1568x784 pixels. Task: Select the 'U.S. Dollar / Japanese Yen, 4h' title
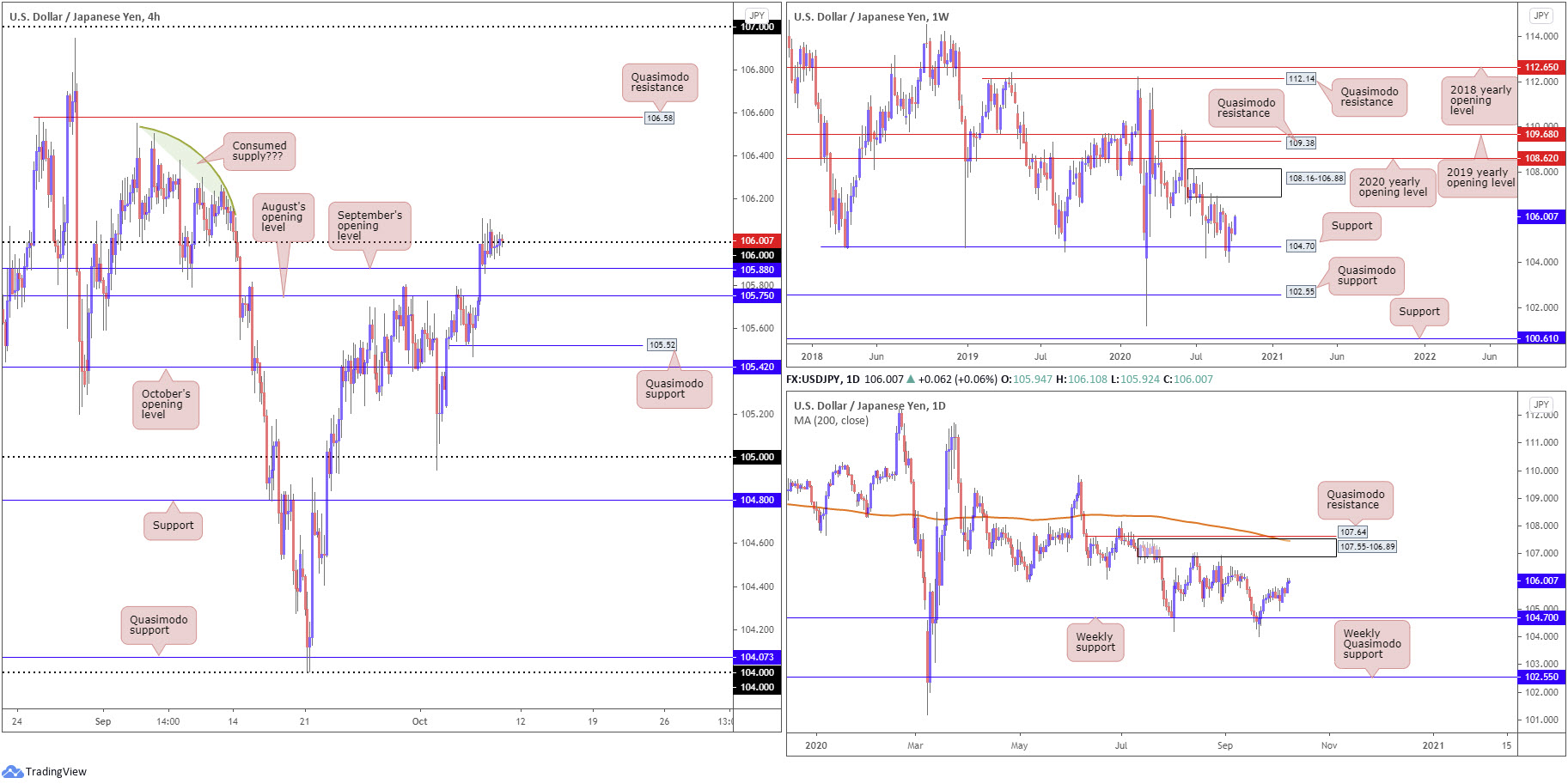click(x=84, y=16)
